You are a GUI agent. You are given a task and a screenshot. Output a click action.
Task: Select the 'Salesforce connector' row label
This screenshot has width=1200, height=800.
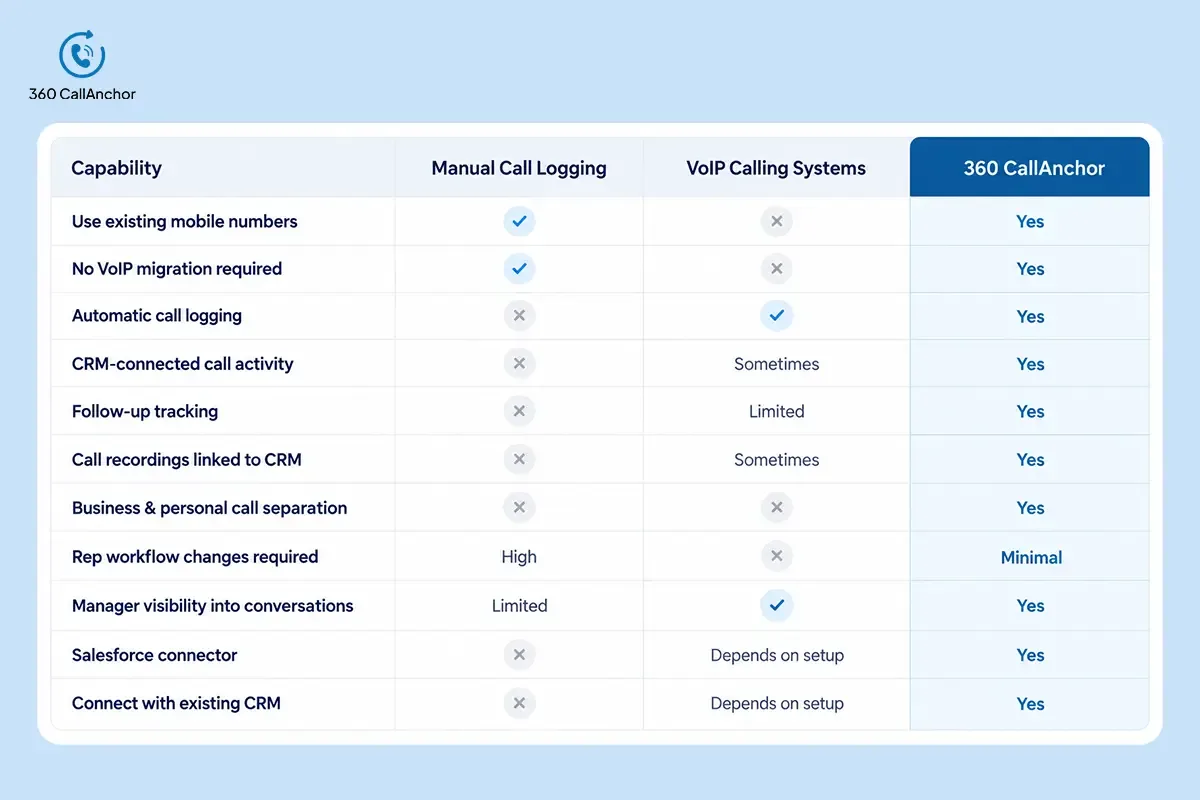click(x=155, y=655)
